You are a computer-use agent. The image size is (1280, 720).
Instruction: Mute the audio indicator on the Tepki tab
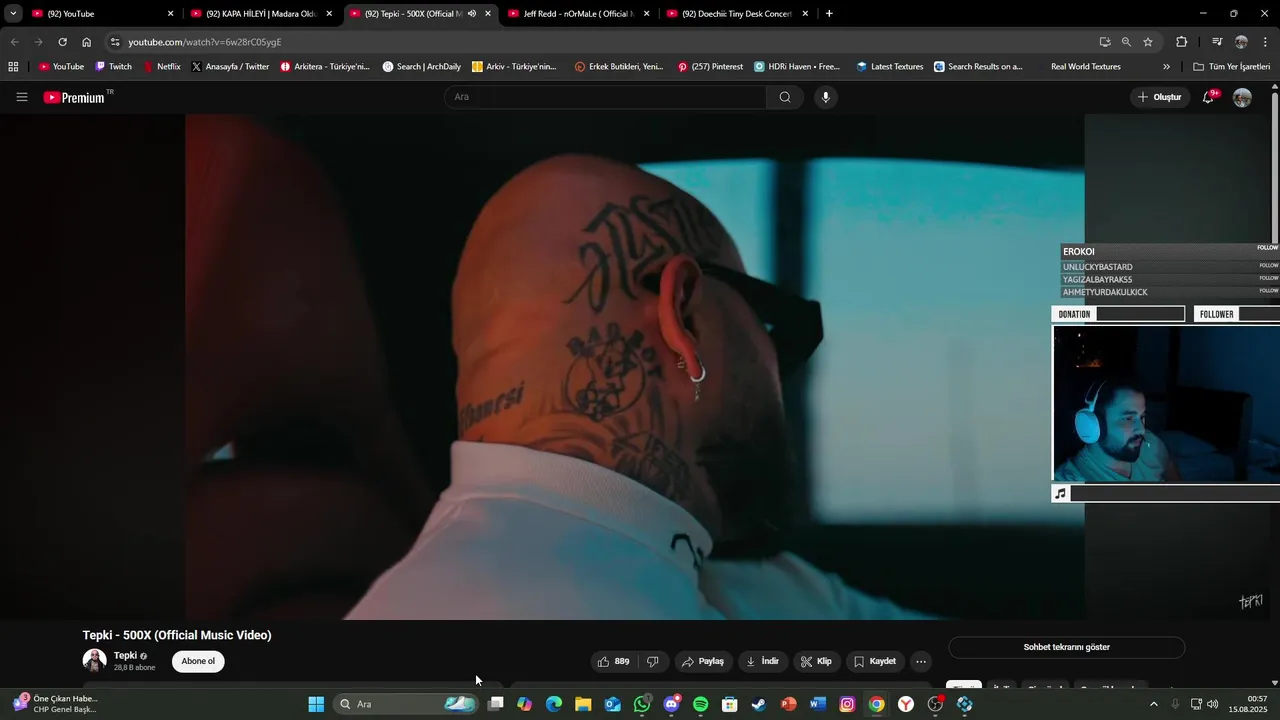(472, 14)
